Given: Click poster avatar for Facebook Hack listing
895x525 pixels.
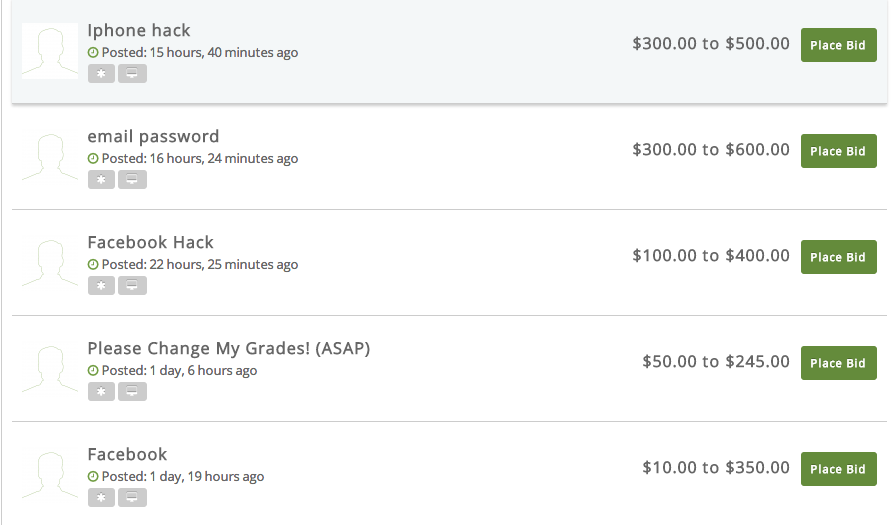Looking at the screenshot, I should tap(50, 262).
